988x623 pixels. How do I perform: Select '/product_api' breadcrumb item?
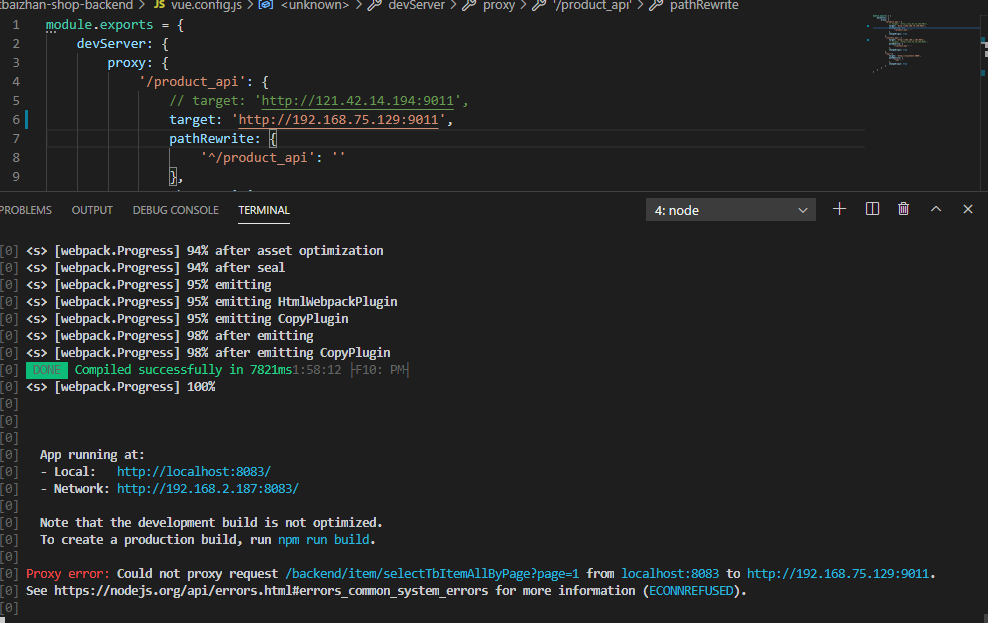click(x=592, y=6)
